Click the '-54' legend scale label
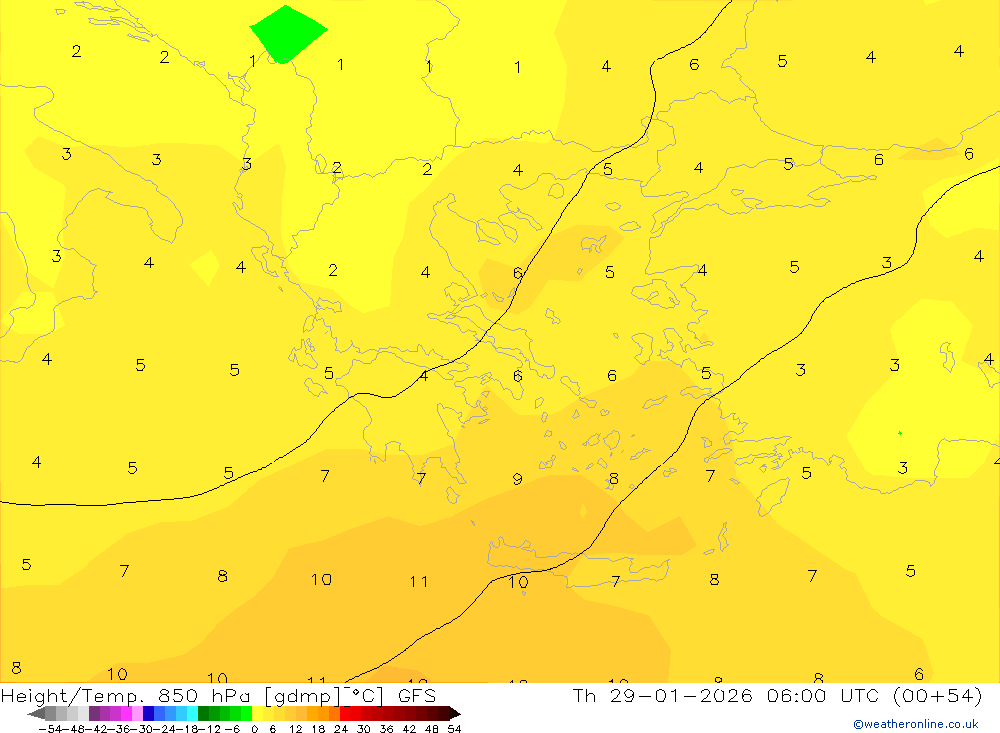Viewport: 1000px width, 733px height. [50, 729]
